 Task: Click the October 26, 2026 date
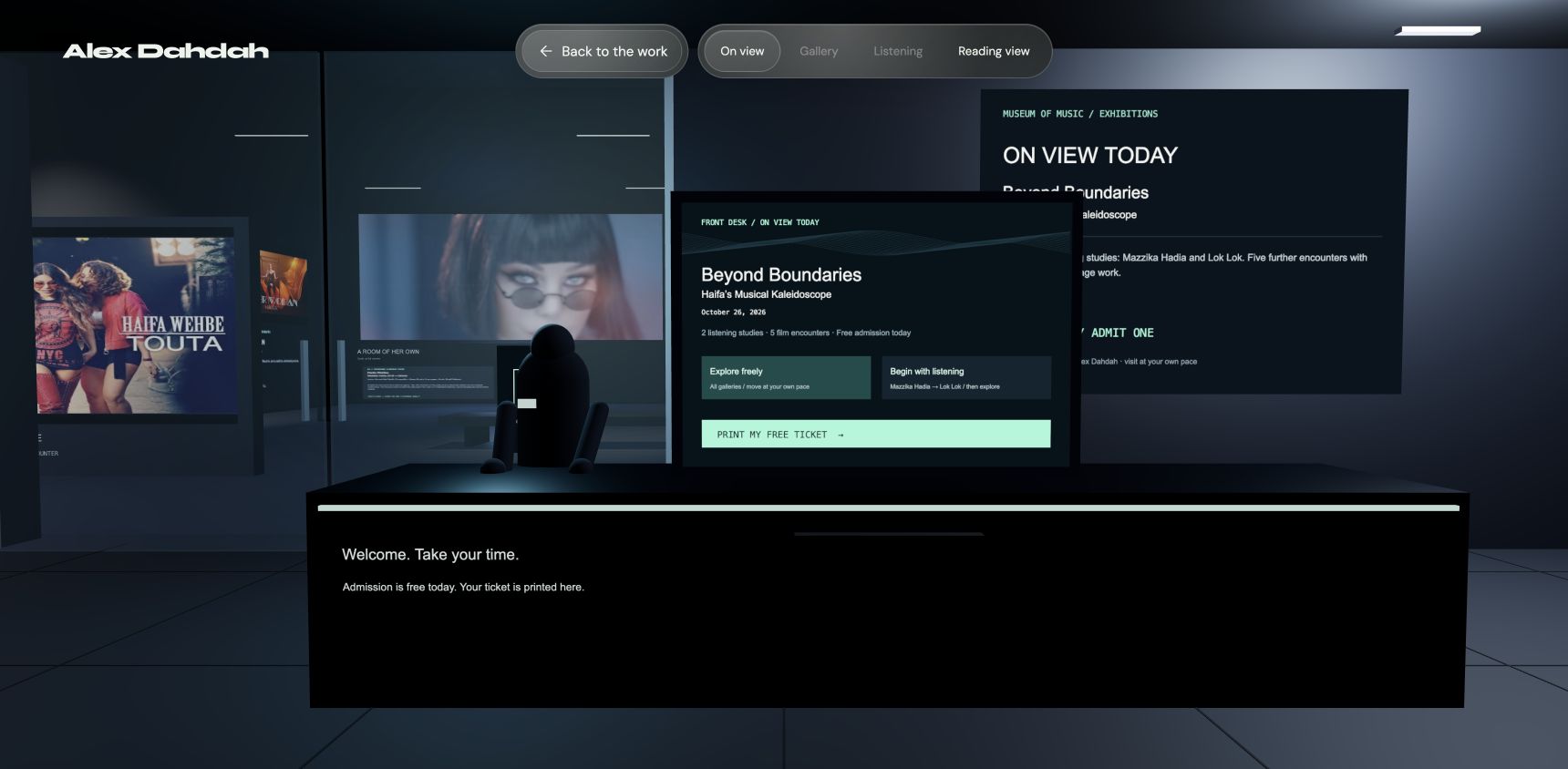tap(734, 313)
